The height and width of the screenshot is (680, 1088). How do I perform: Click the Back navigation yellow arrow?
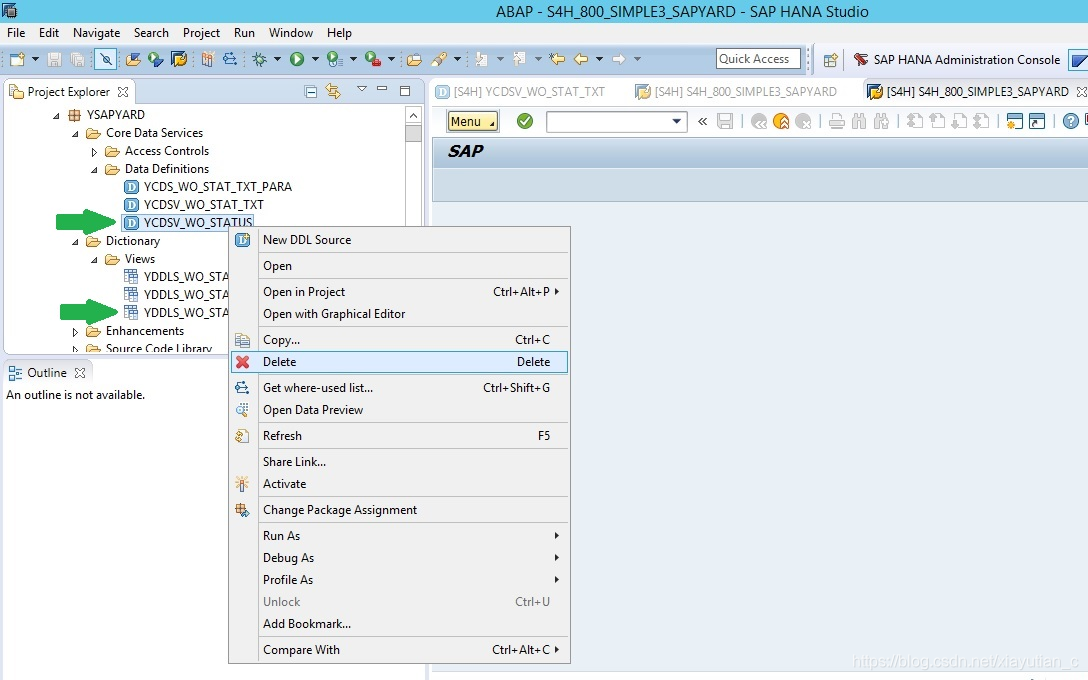point(581,60)
